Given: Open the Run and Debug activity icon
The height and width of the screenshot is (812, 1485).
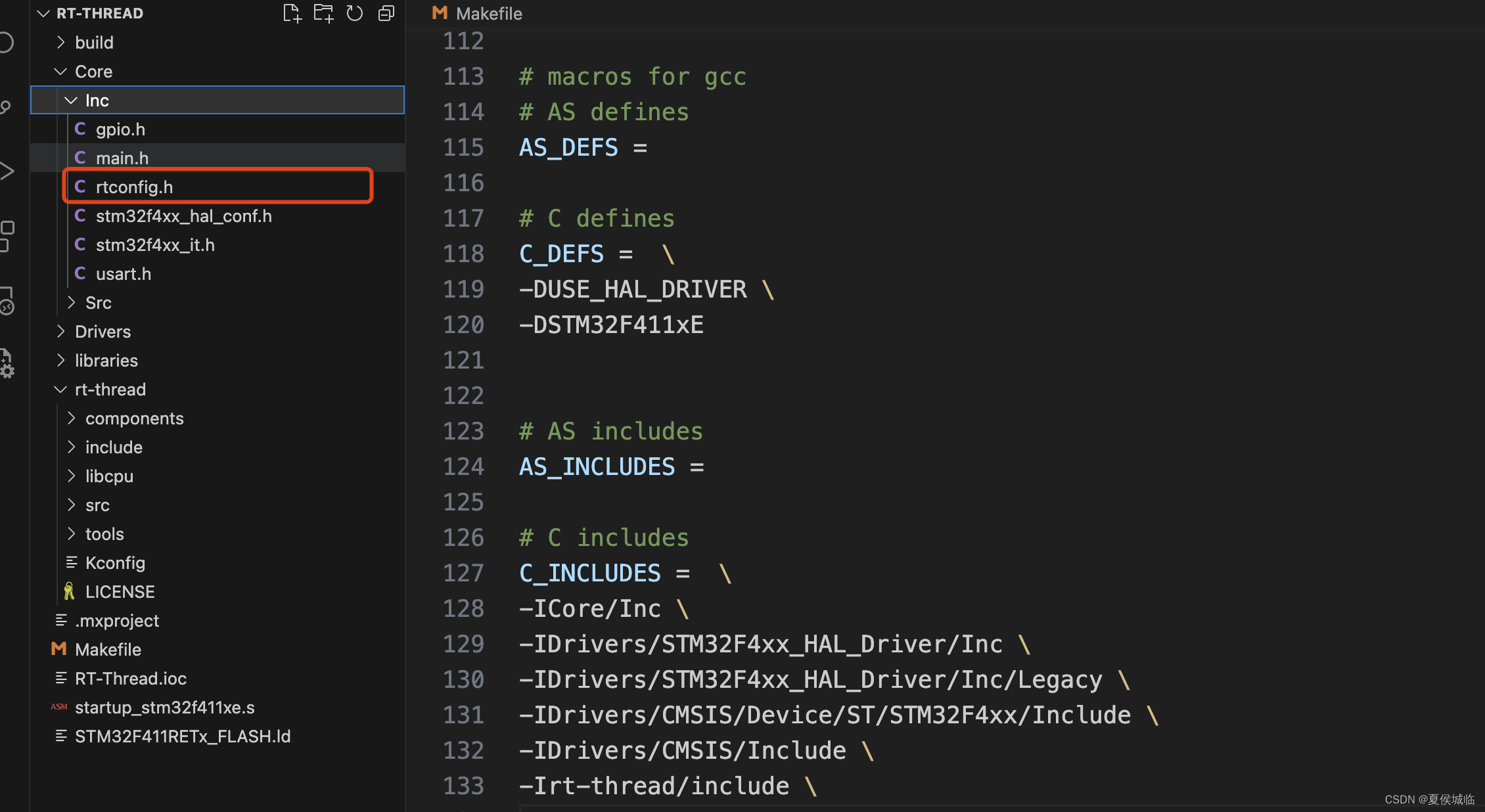Looking at the screenshot, I should (7, 171).
